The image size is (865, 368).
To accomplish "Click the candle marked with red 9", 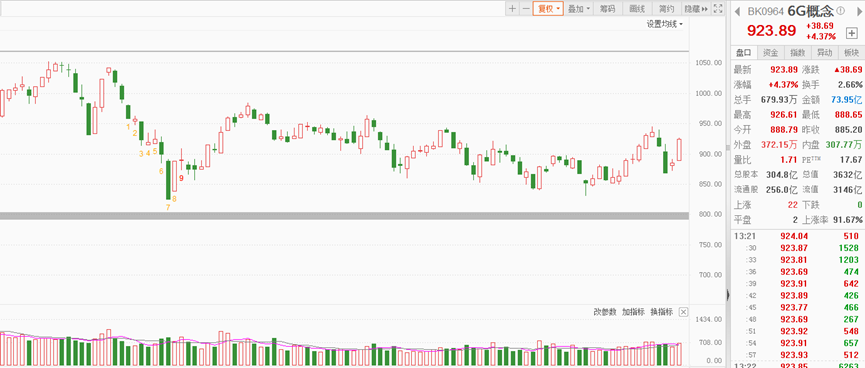I will point(181,159).
